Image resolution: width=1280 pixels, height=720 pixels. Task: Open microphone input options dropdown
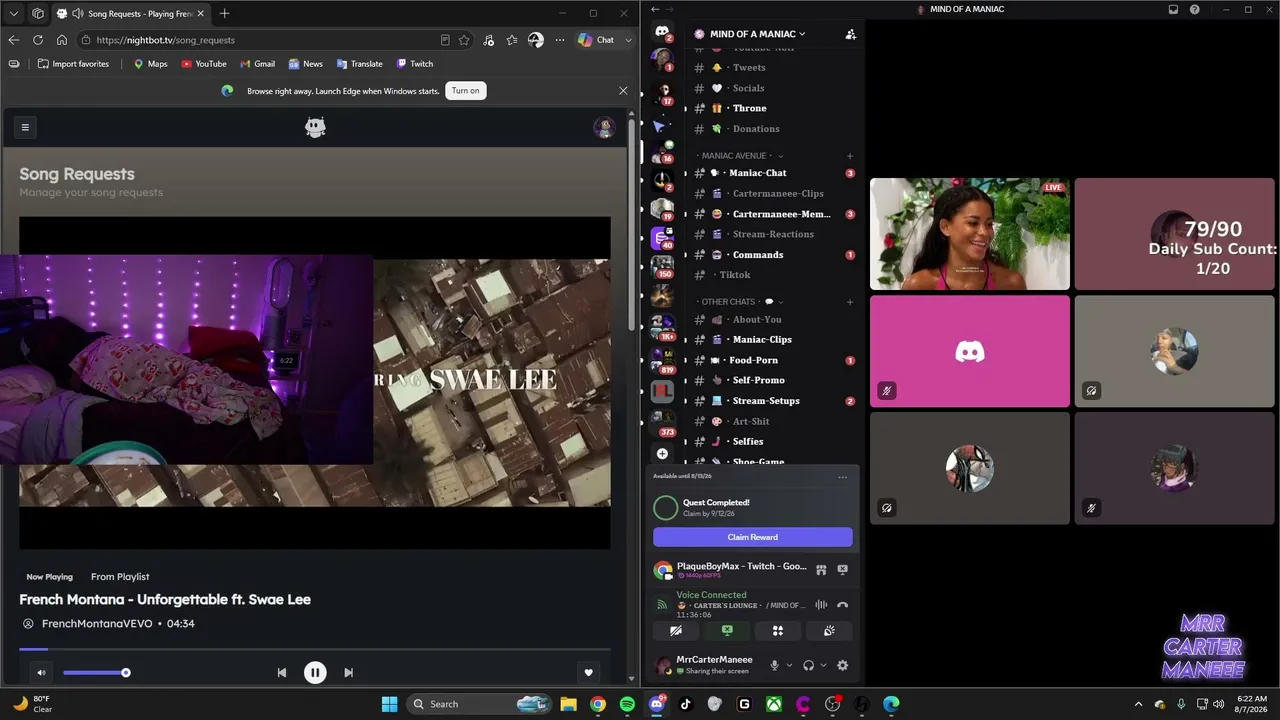point(789,665)
